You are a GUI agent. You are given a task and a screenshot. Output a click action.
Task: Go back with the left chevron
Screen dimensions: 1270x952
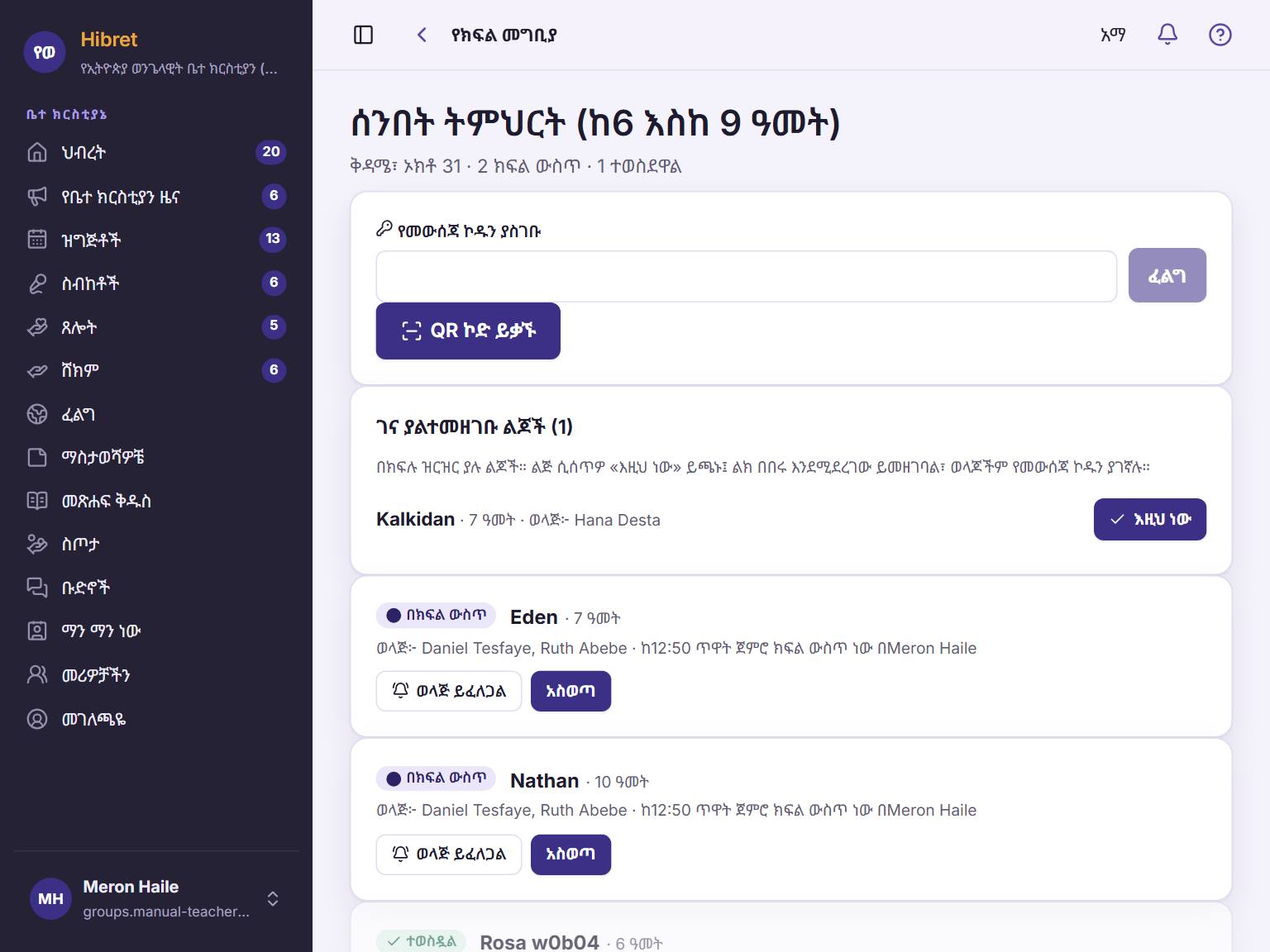[x=422, y=35]
